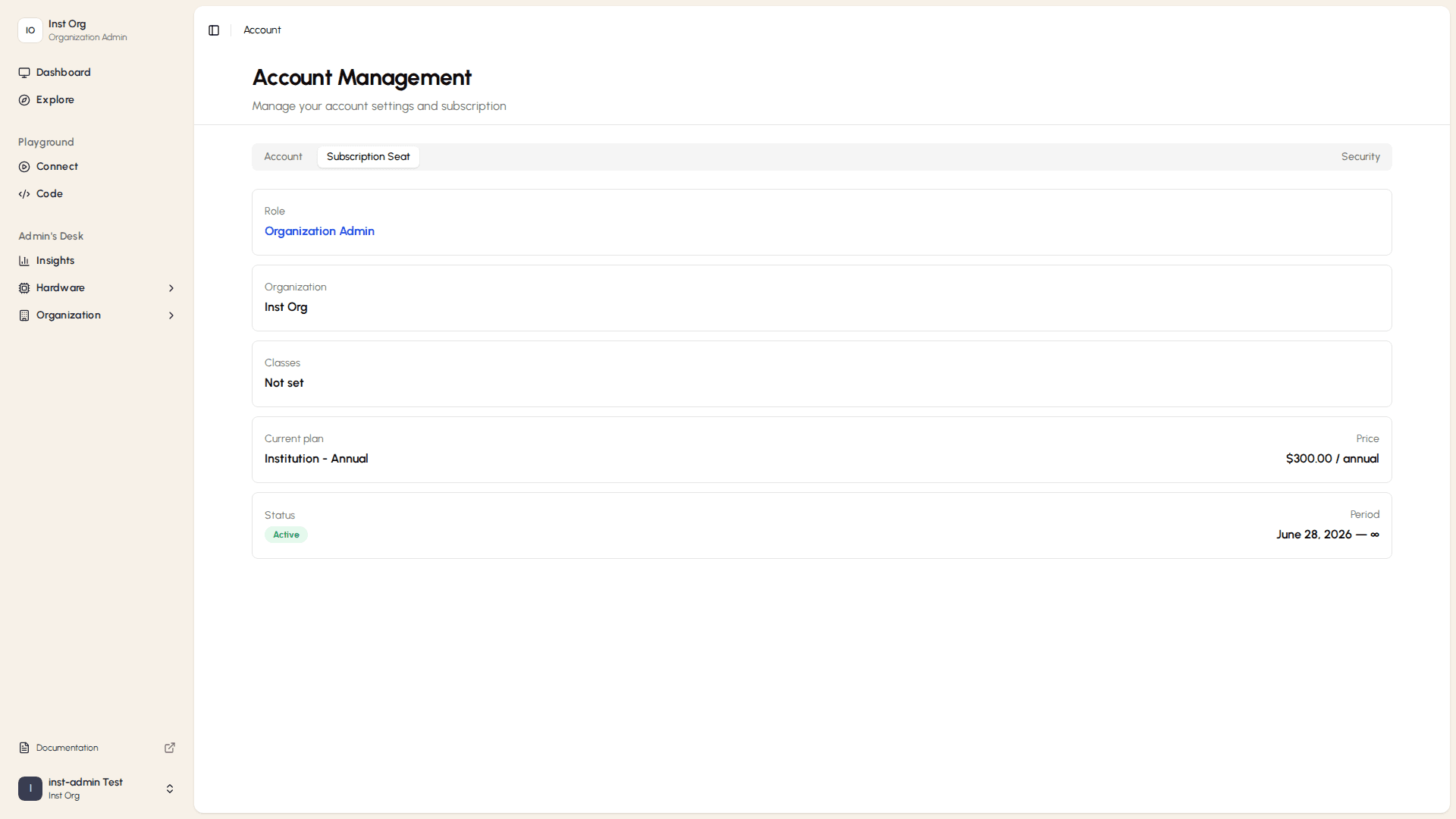This screenshot has width=1456, height=819.
Task: Click the Dashboard monitor icon
Action: click(24, 73)
